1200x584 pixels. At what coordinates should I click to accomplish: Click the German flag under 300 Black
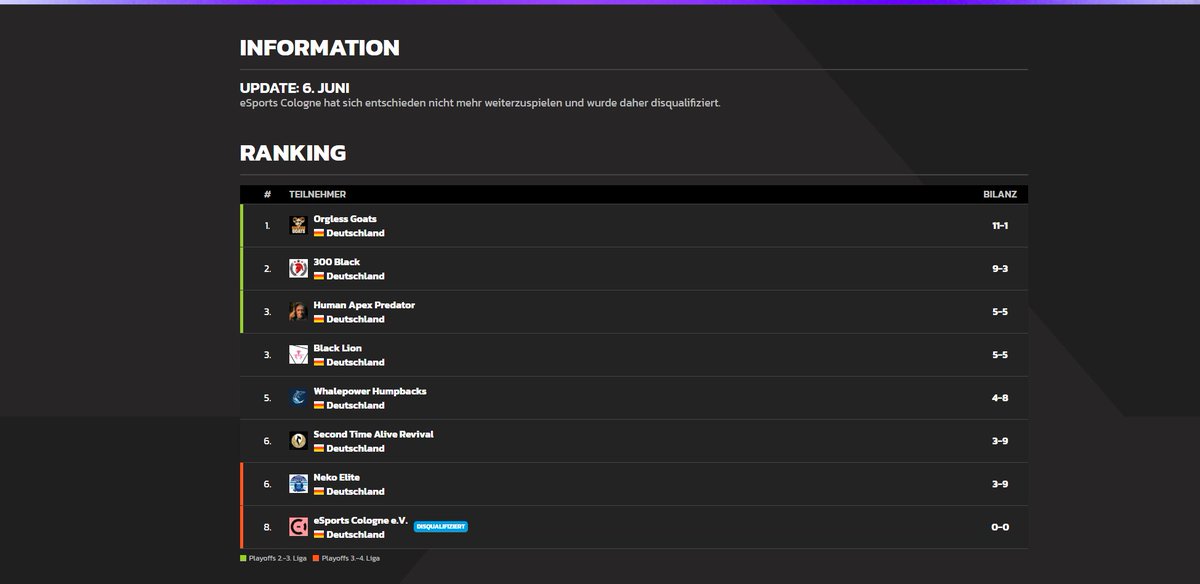click(x=319, y=276)
